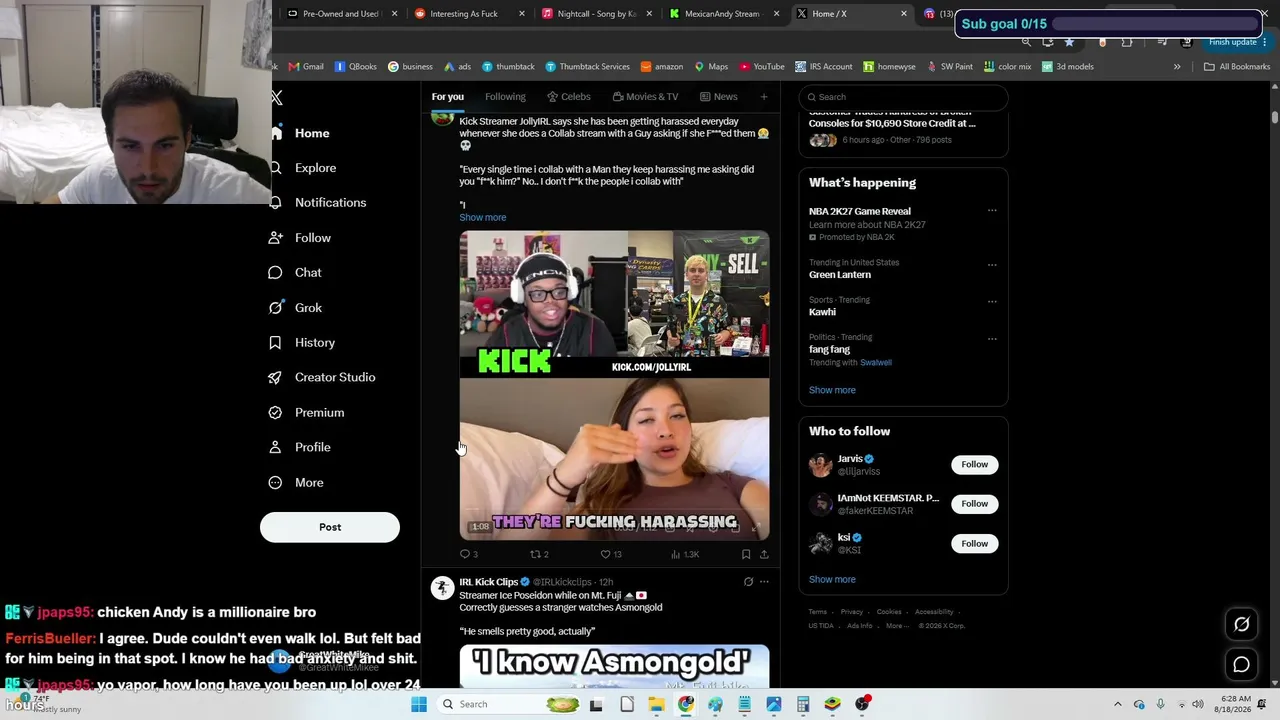Open the Home icon in the X sidebar

[x=276, y=133]
